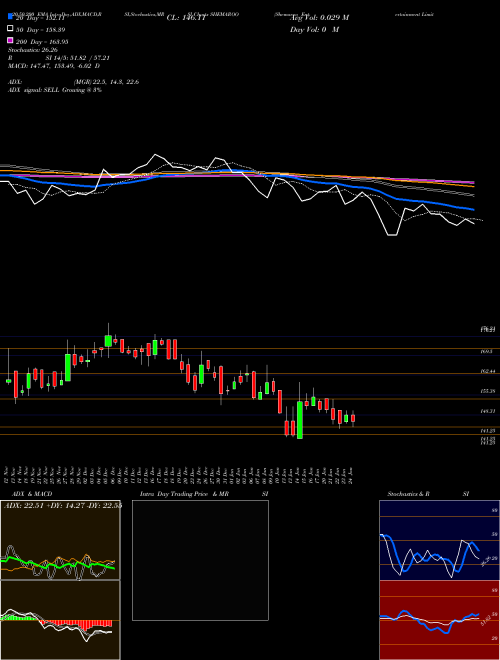
Task: Open the red RSI chart panel
Action: (x=439, y=620)
